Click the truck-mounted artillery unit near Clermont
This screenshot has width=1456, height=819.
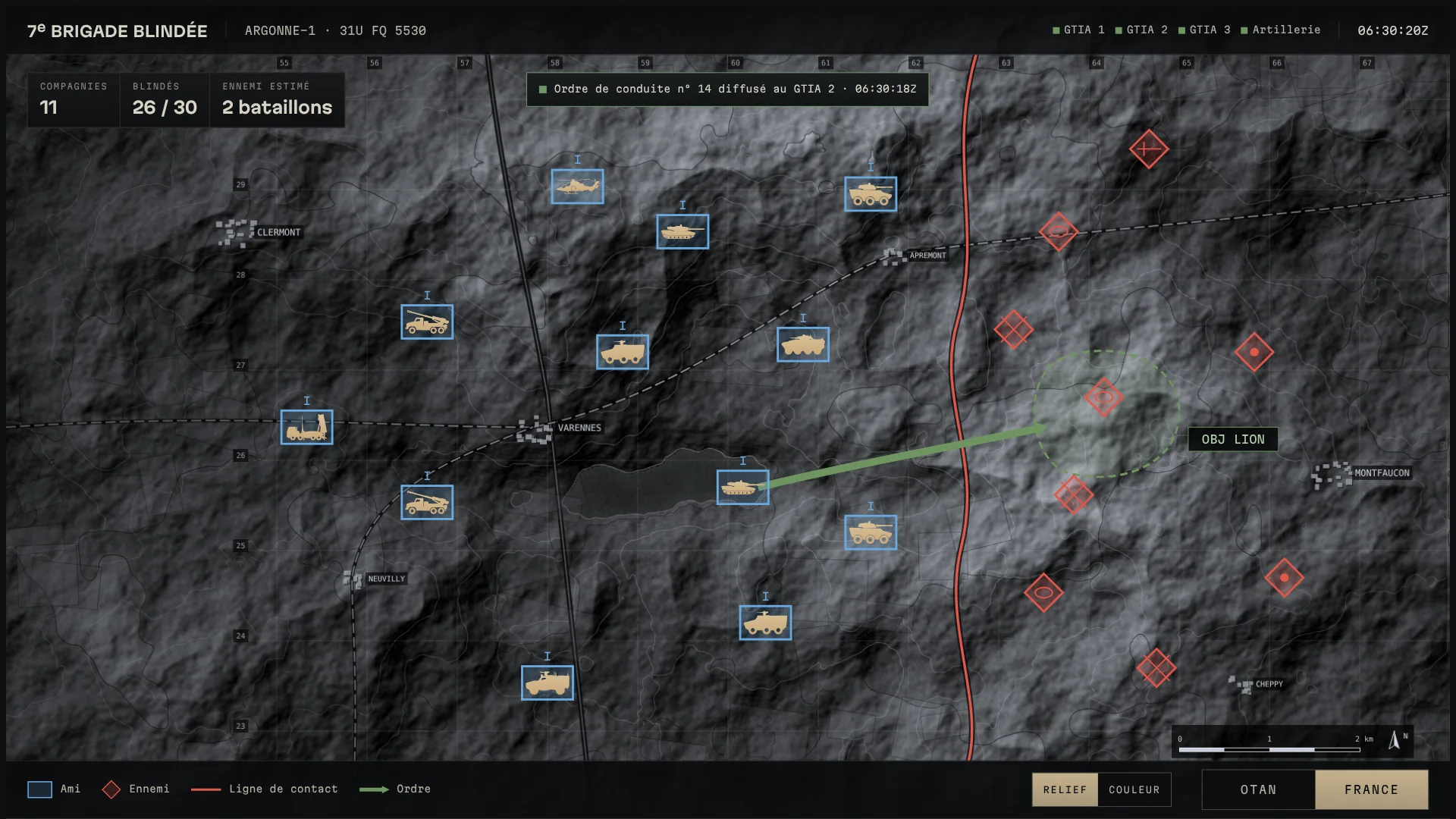click(427, 322)
